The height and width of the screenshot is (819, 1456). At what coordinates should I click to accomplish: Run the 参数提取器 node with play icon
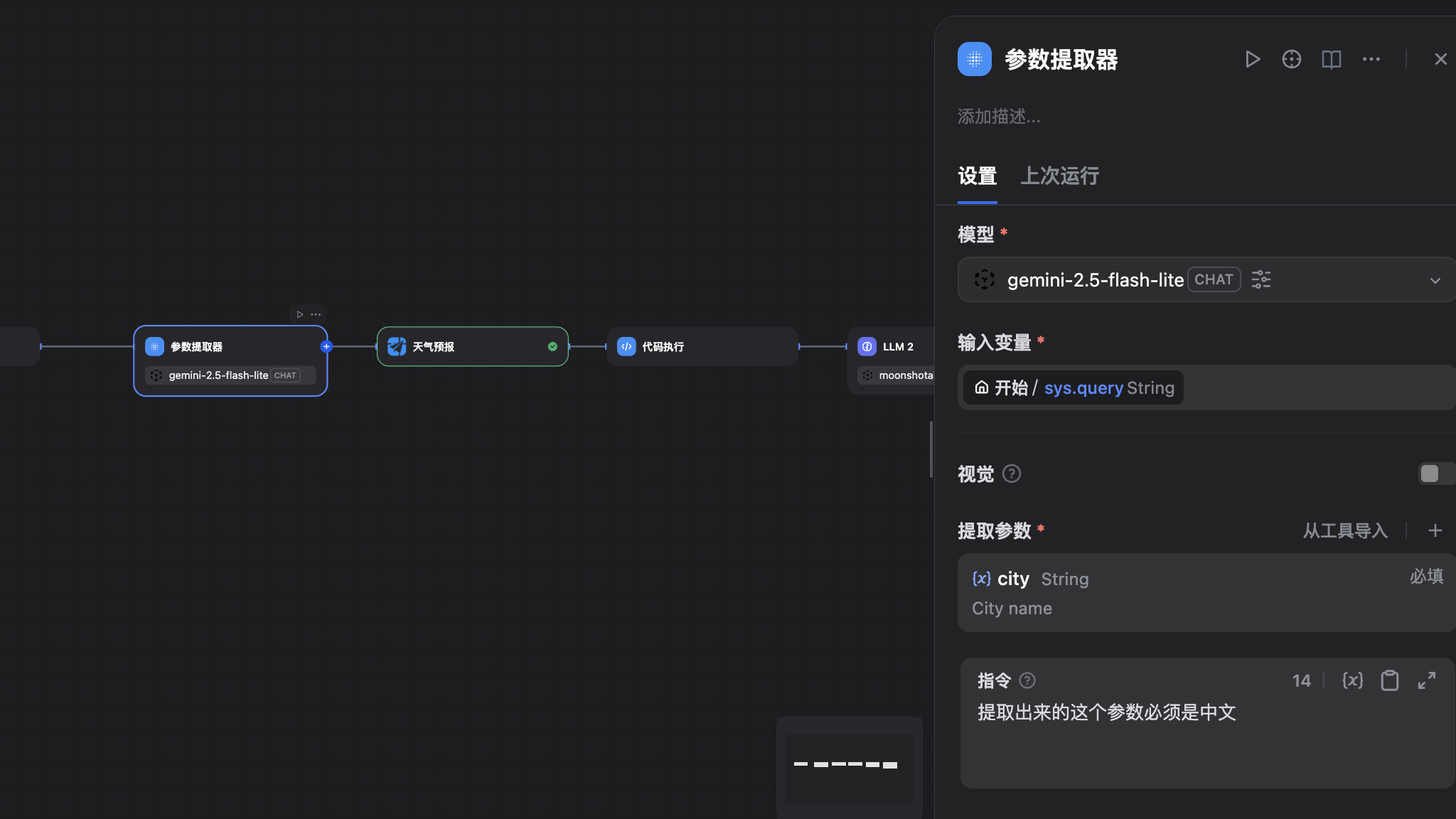coord(1253,59)
